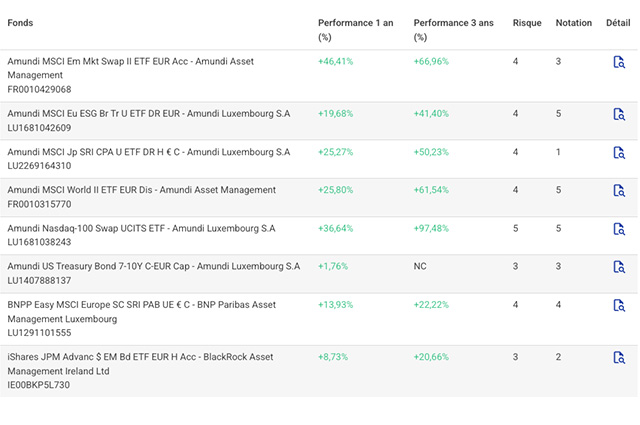The height and width of the screenshot is (425, 640).
Task: Select ISIN code LU1407888137
Action: pyautogui.click(x=39, y=280)
